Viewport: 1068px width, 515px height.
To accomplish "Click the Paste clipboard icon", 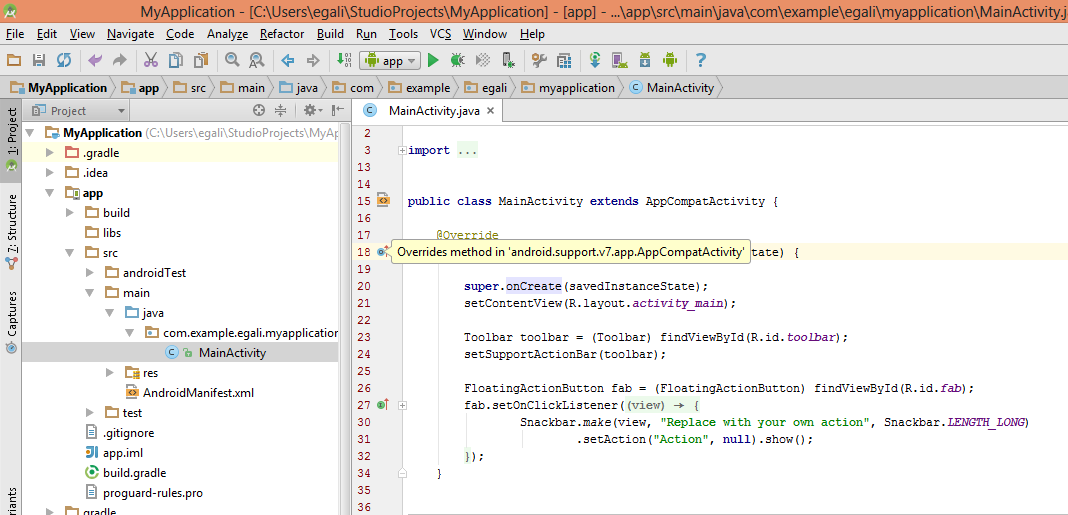I will pos(200,61).
